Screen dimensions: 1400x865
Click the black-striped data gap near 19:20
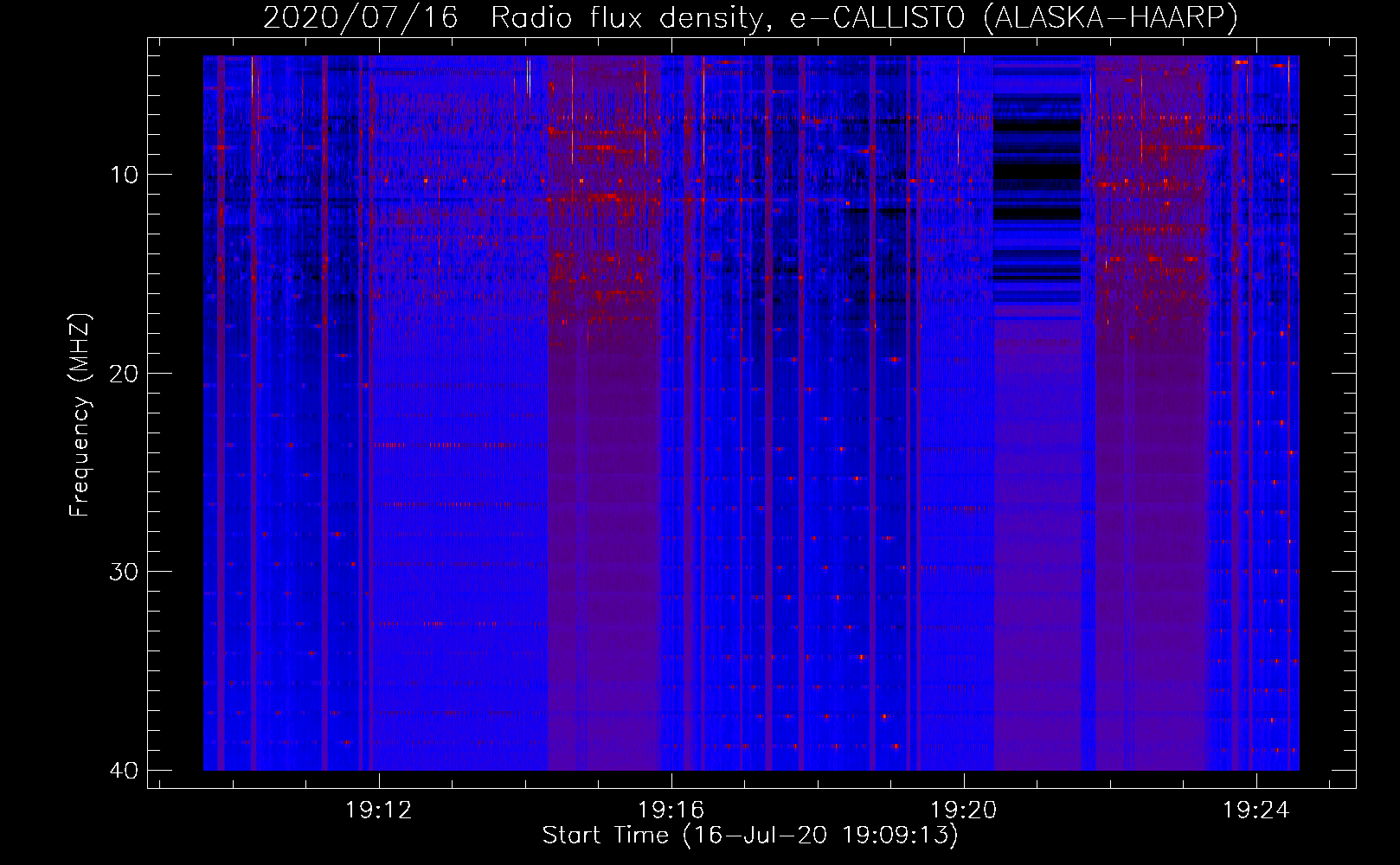pos(1037,188)
